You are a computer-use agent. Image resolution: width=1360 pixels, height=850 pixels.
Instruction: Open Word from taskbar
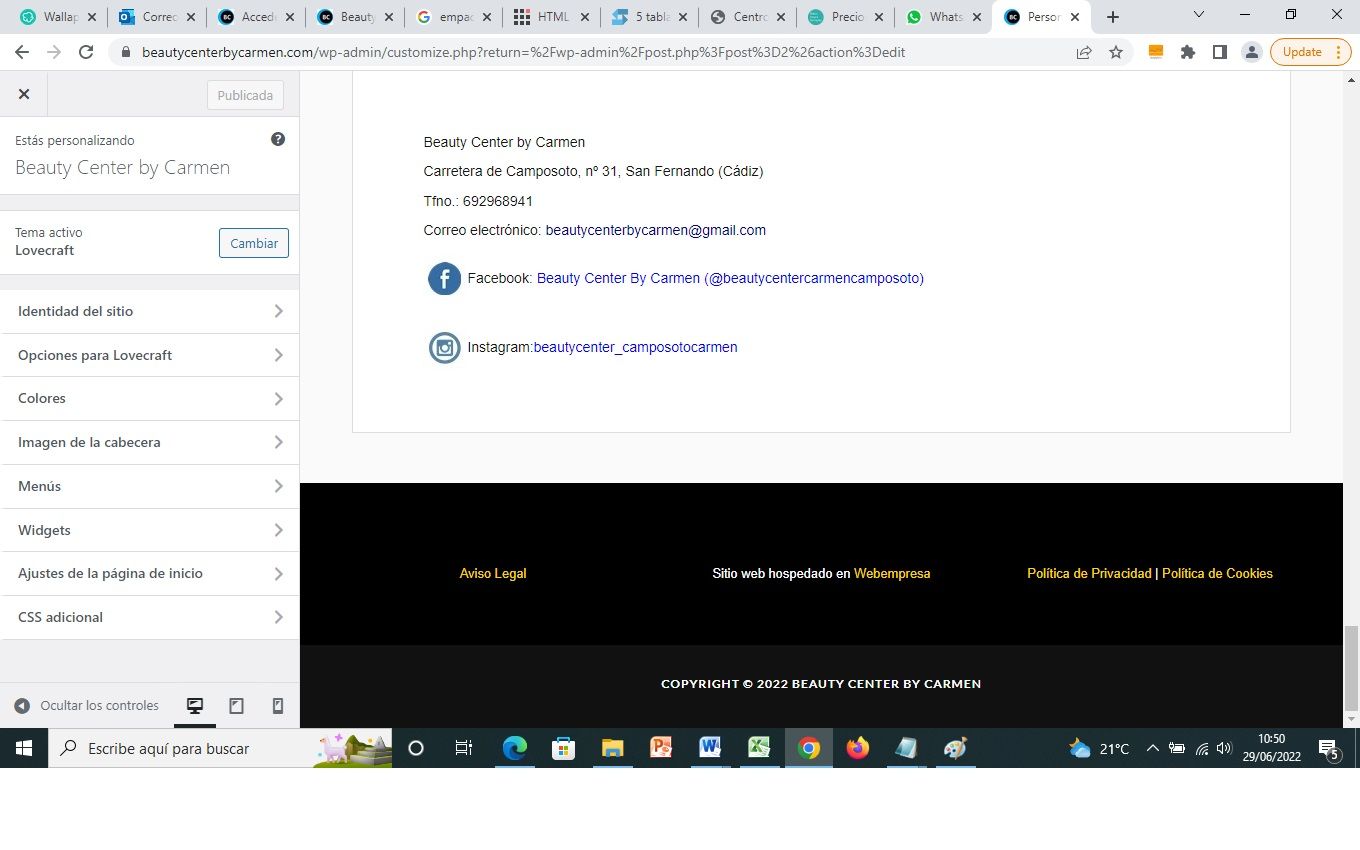(x=710, y=748)
